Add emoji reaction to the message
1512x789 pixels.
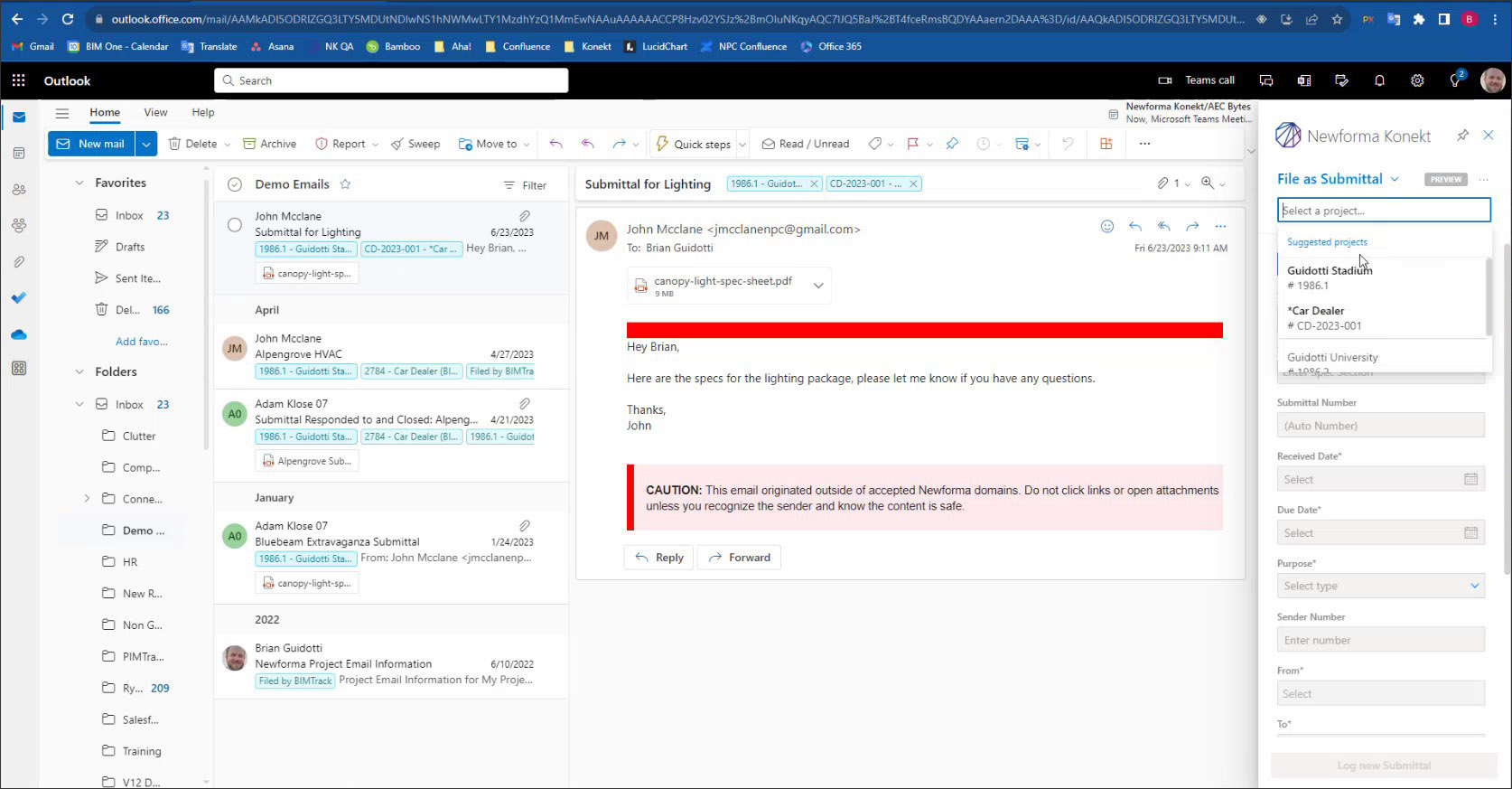[x=1107, y=226]
